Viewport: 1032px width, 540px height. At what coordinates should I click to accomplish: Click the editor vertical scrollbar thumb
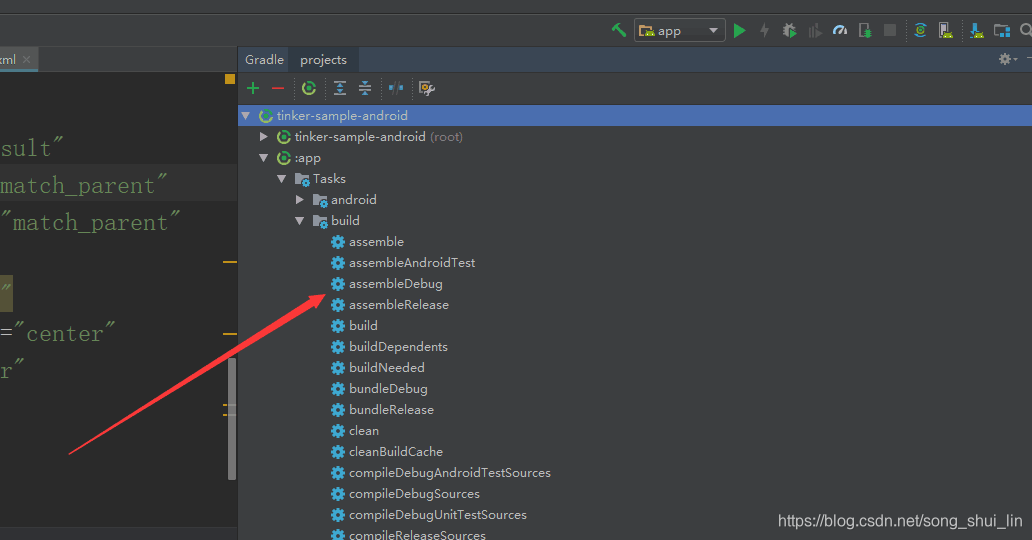coord(232,419)
